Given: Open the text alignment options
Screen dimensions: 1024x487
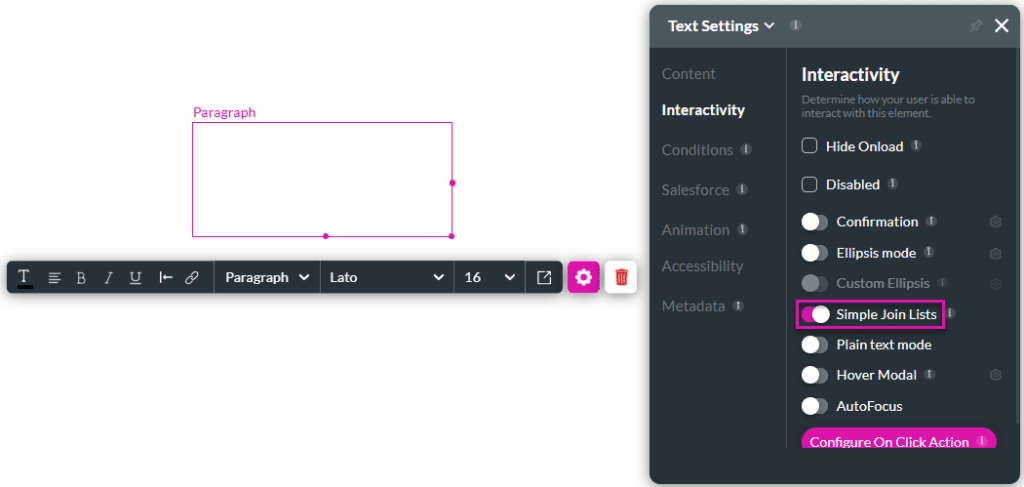Looking at the screenshot, I should coord(55,277).
